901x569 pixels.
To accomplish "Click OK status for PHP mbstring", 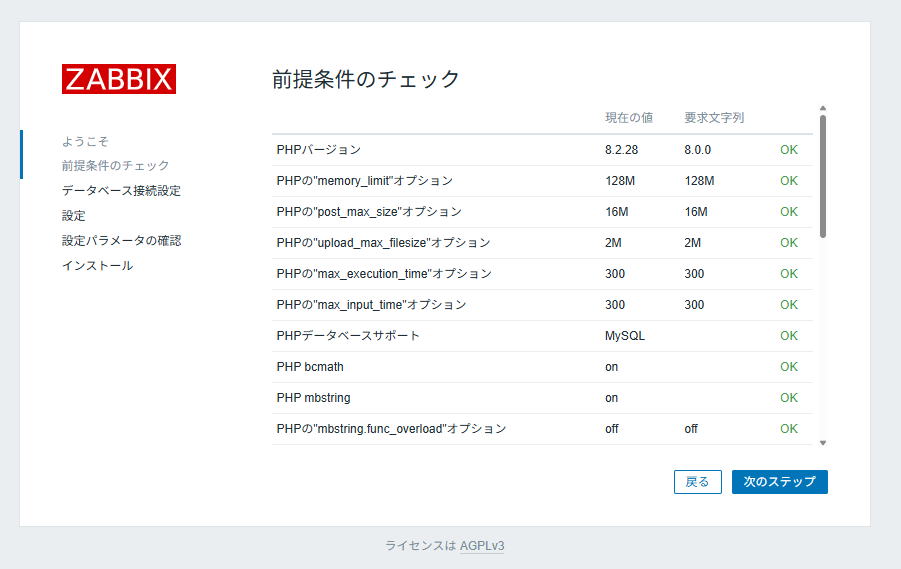I will point(789,398).
